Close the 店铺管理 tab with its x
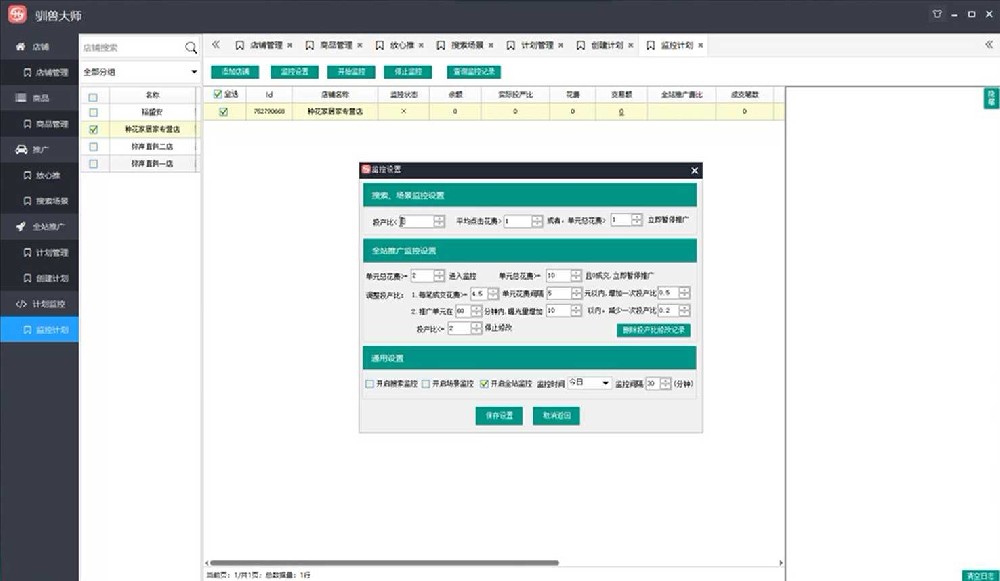Image resolution: width=1000 pixels, height=581 pixels. pyautogui.click(x=290, y=45)
